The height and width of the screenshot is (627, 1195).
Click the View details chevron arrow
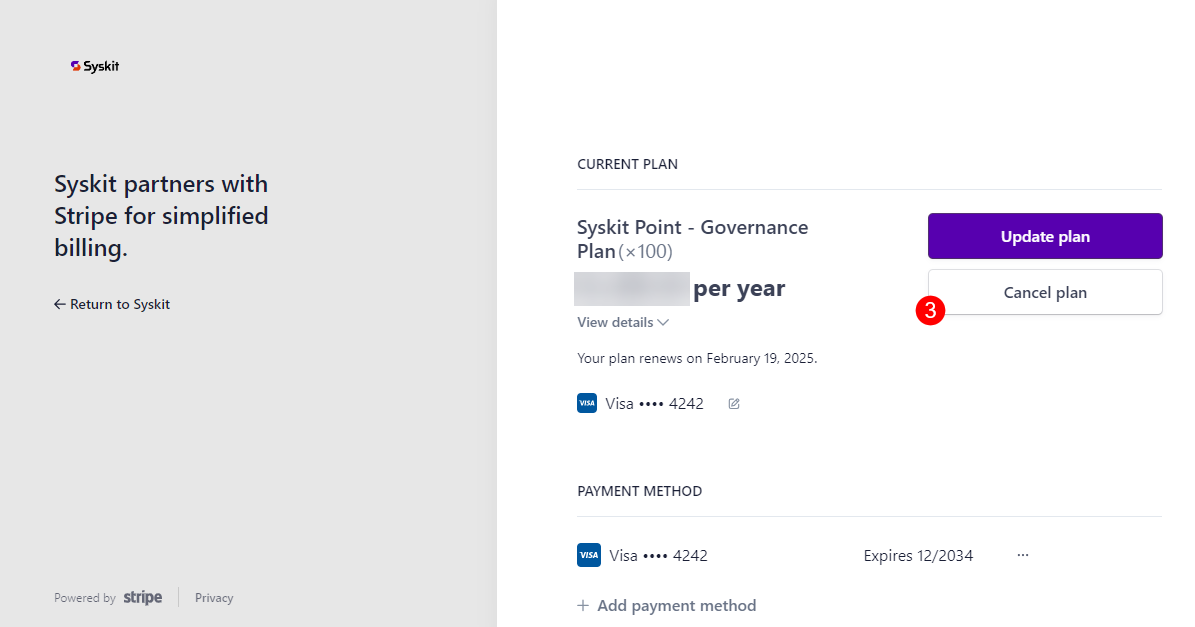tap(663, 322)
